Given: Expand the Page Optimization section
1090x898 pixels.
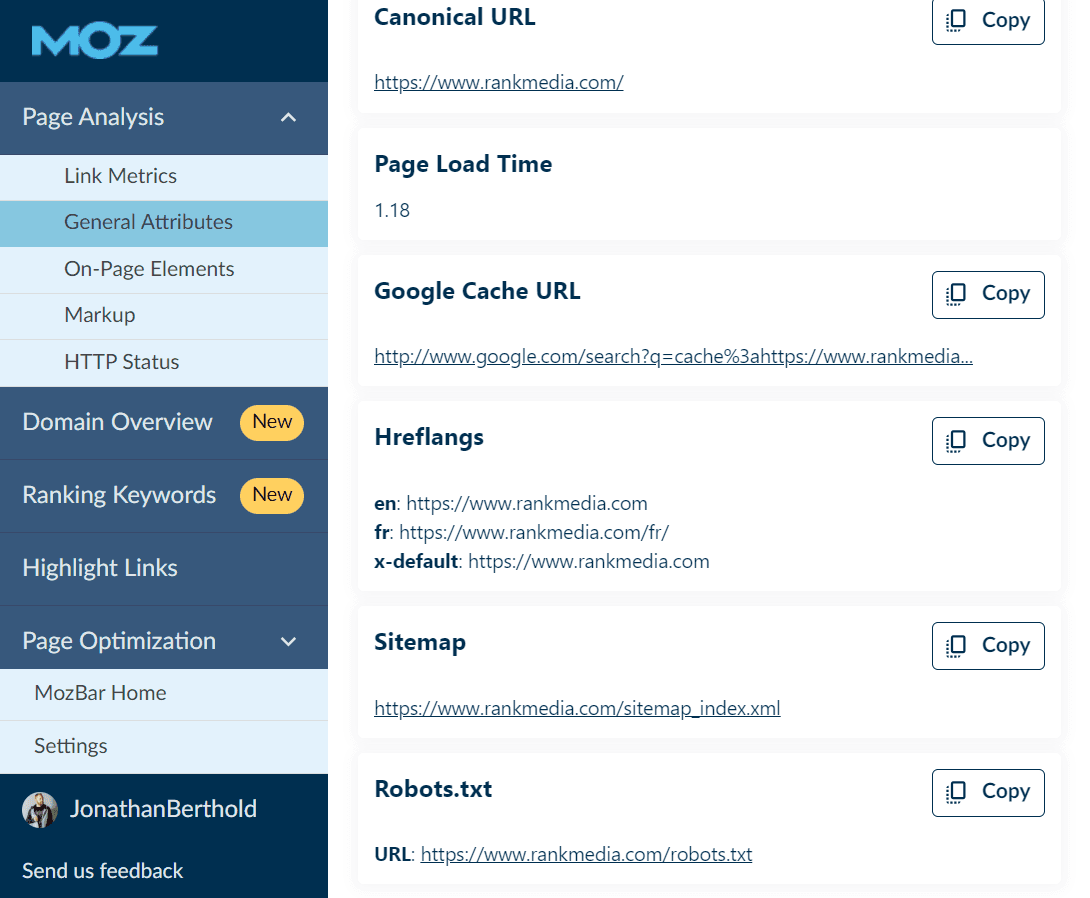Looking at the screenshot, I should [288, 642].
